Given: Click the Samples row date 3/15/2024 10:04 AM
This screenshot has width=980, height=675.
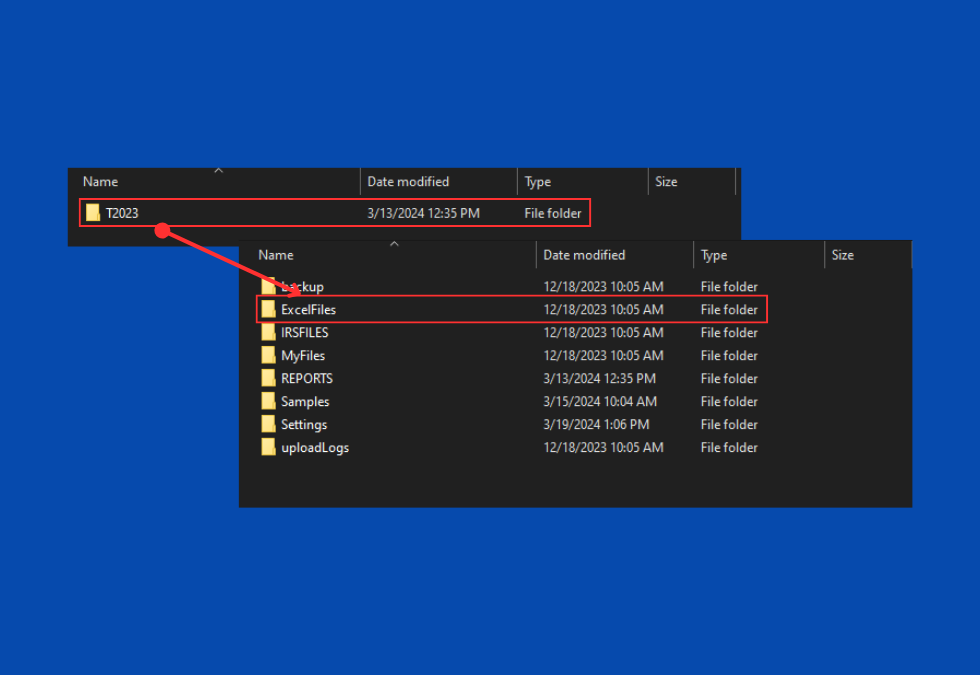Looking at the screenshot, I should point(600,402).
